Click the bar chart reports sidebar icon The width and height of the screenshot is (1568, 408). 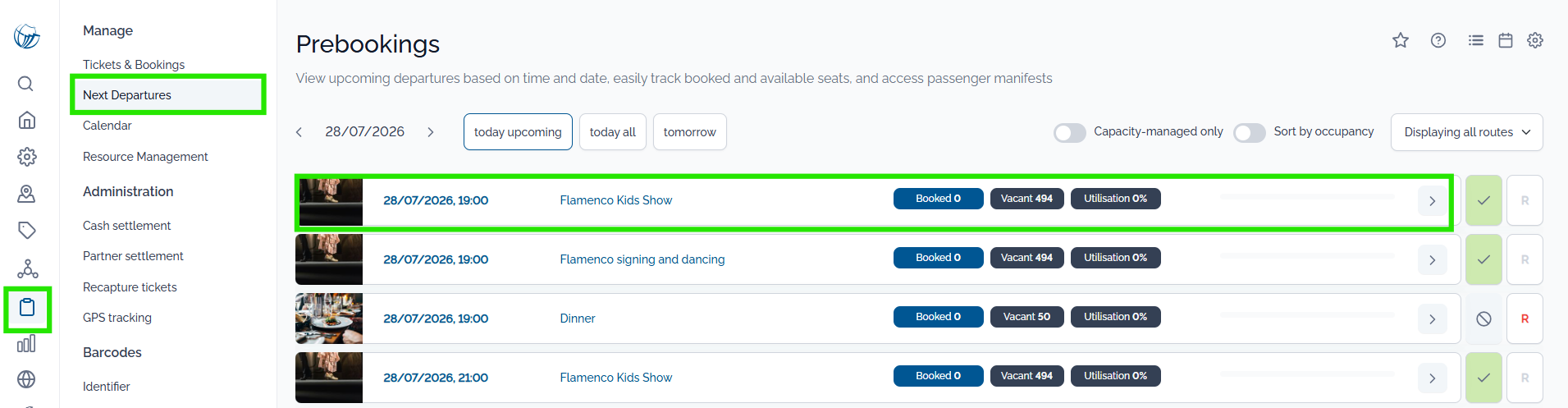point(26,343)
